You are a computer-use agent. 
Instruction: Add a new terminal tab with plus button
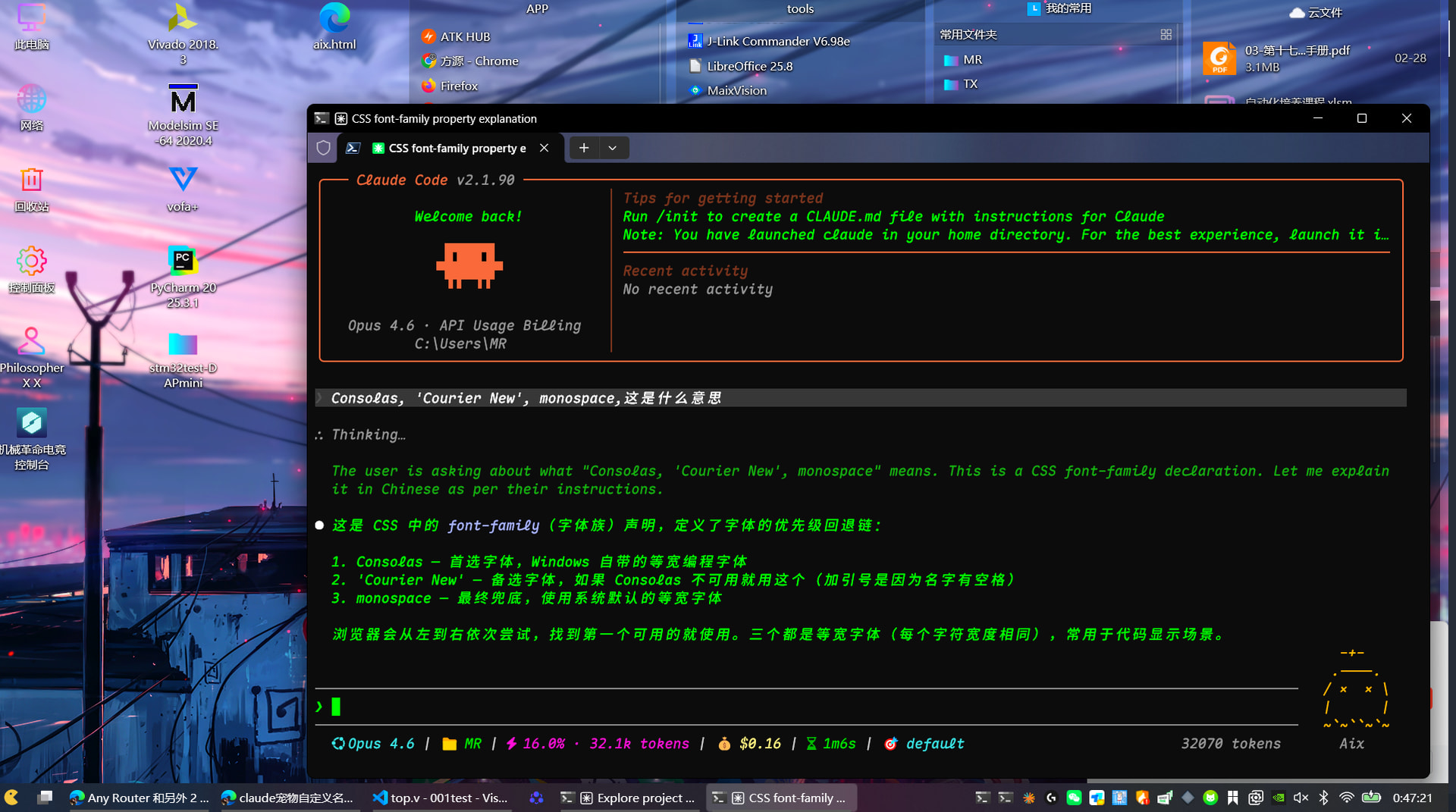(584, 148)
